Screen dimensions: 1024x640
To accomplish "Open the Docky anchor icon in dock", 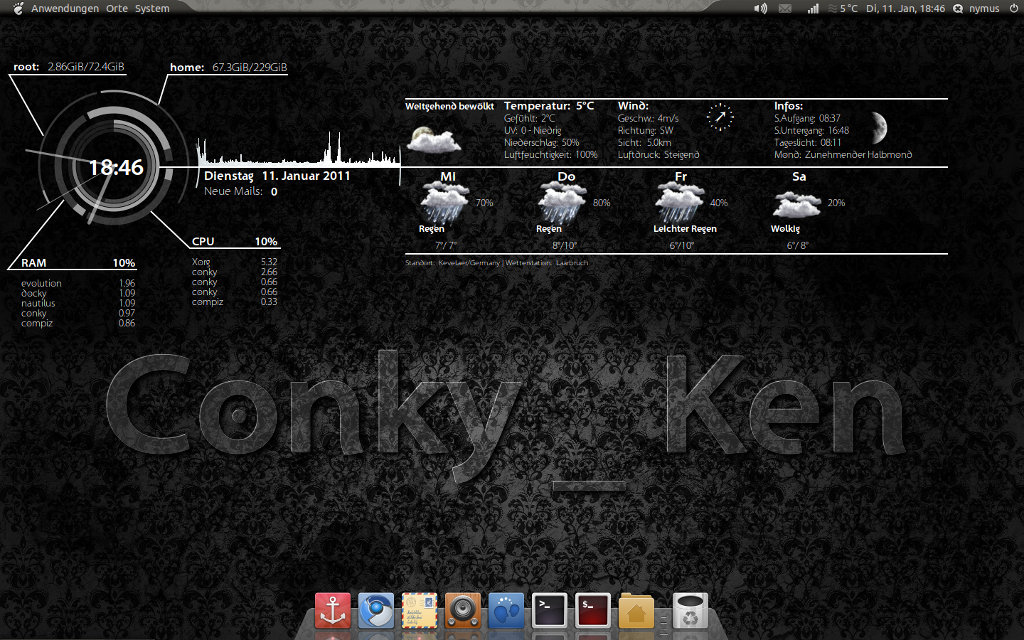I will pyautogui.click(x=332, y=611).
